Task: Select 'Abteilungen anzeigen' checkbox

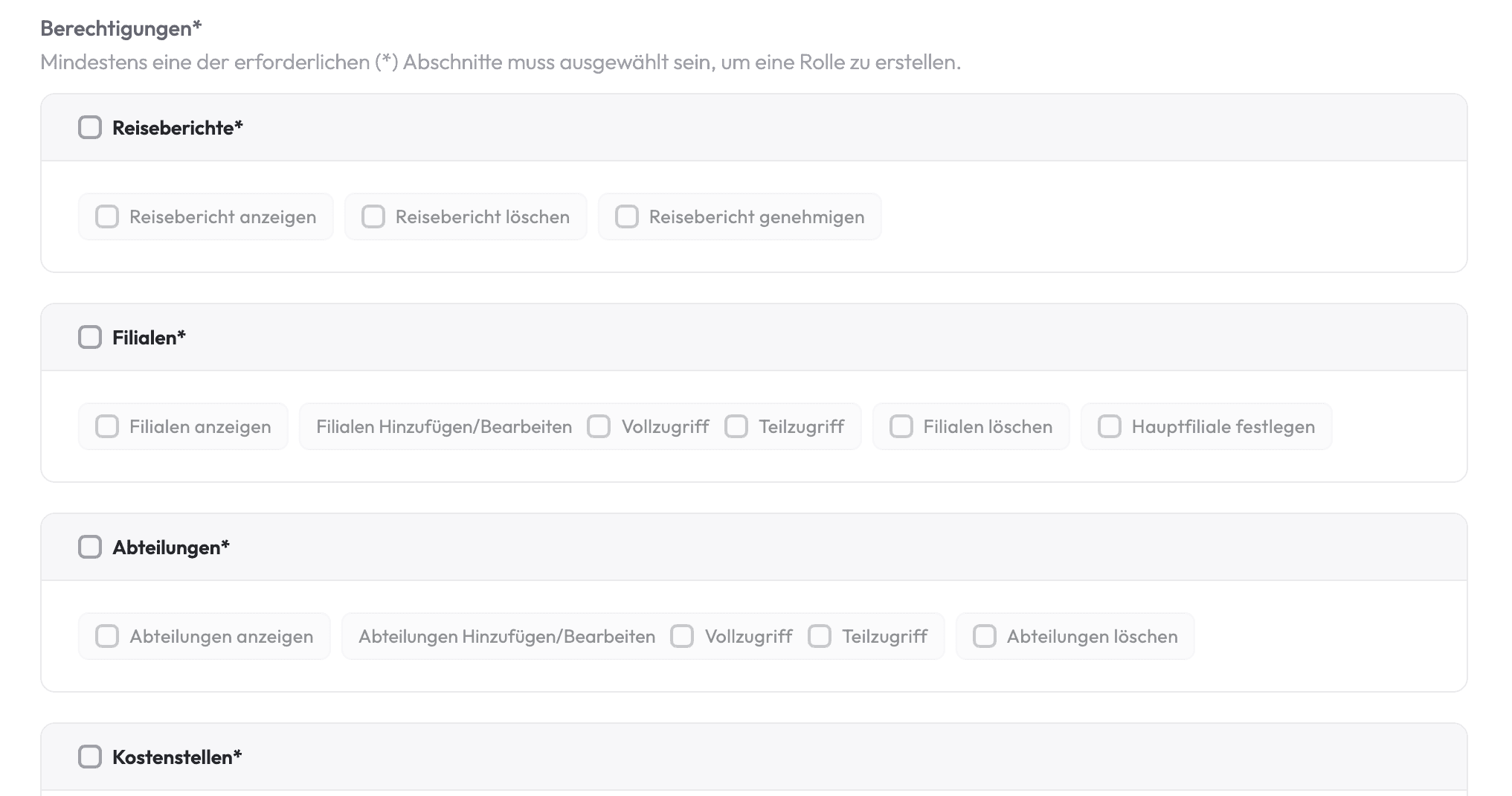Action: (107, 636)
